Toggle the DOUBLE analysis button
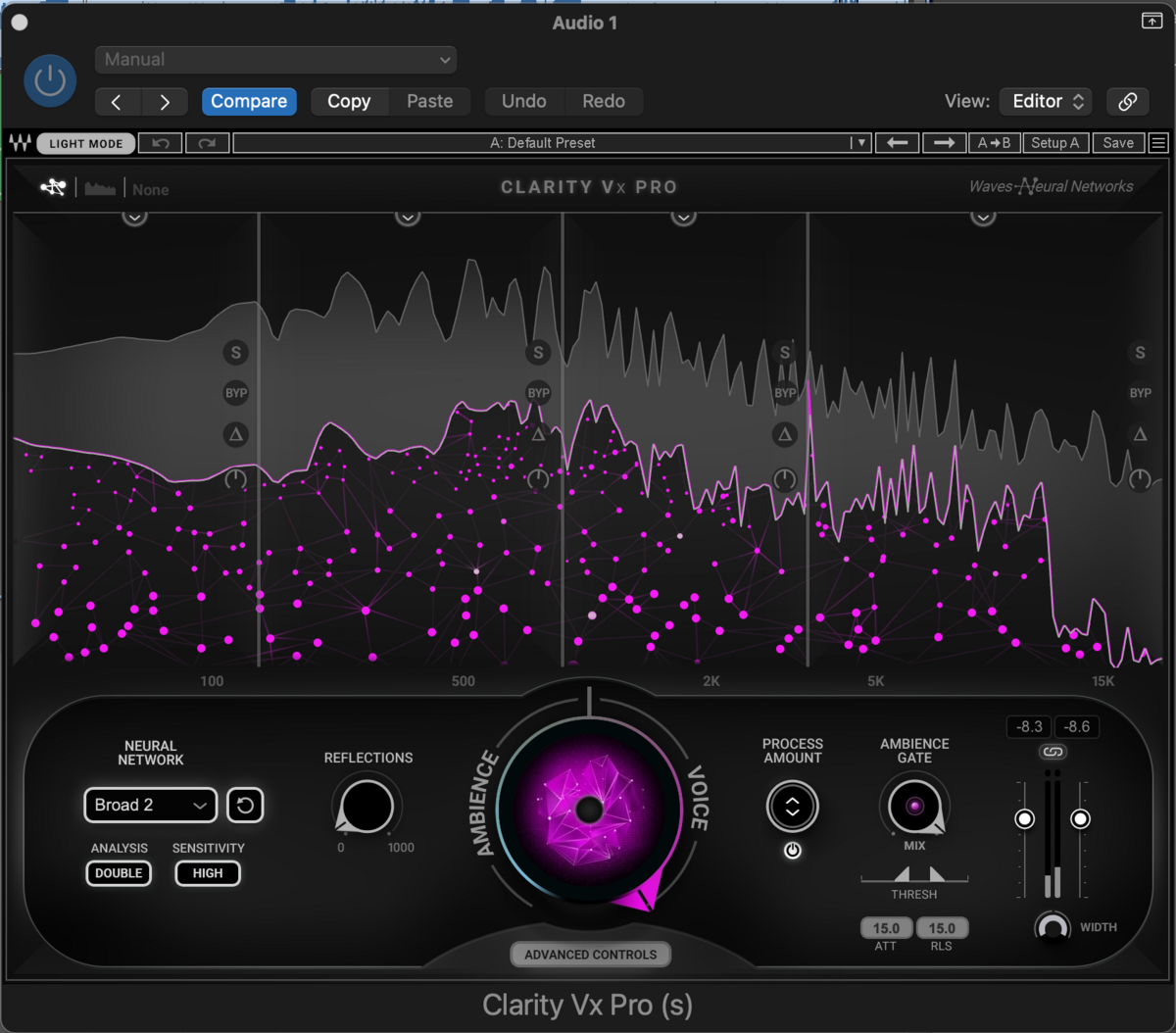This screenshot has width=1176, height=1033. [x=119, y=873]
